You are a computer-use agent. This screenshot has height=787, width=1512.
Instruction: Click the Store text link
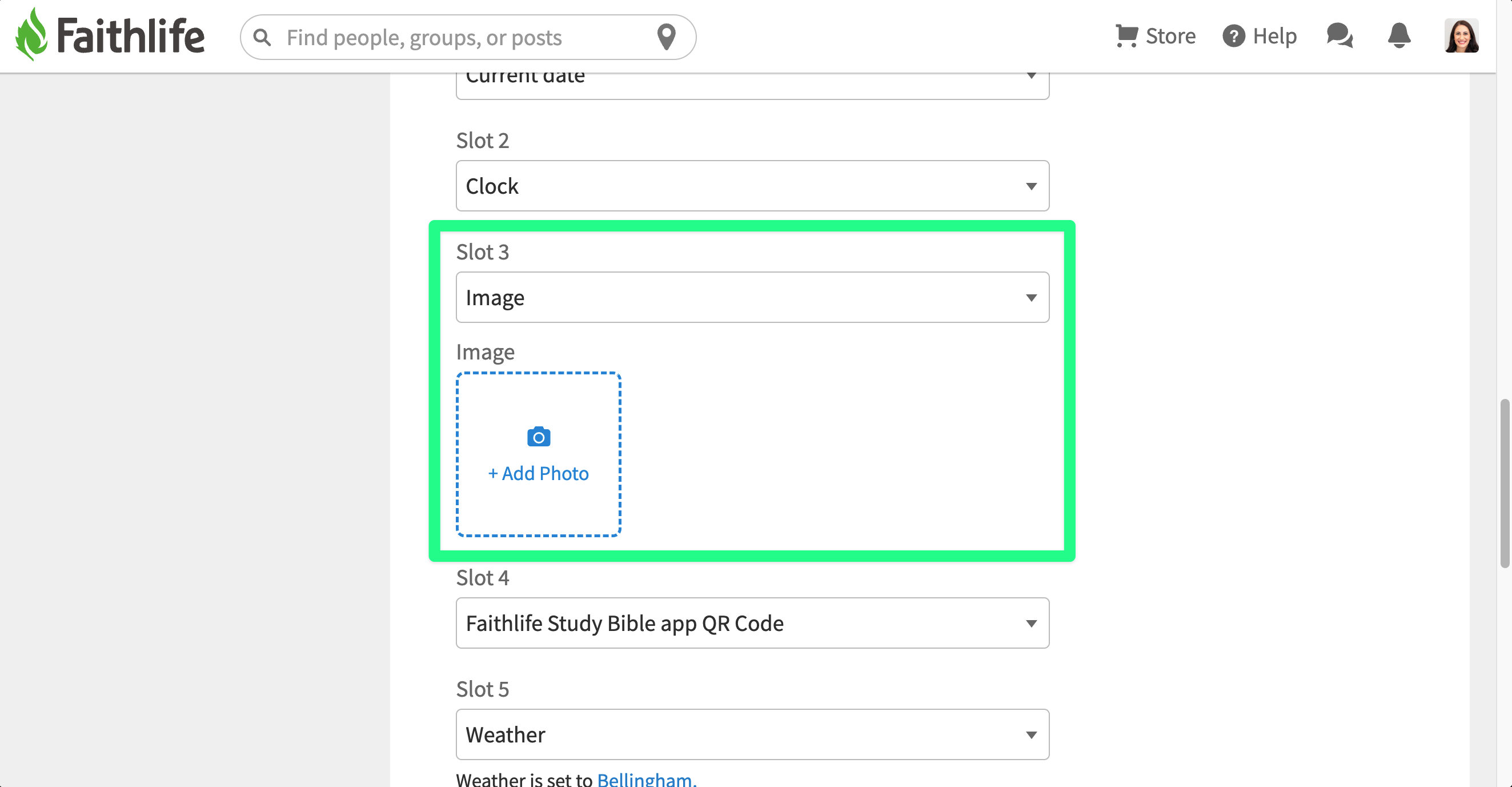coord(1170,36)
